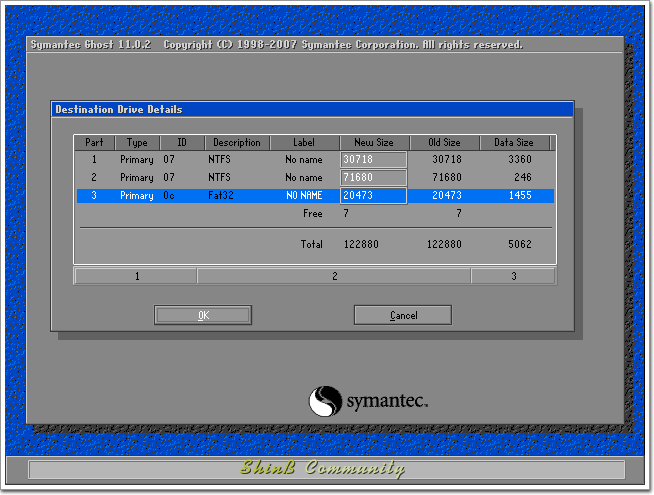Click Old Size value 71680
Viewport: 654px width, 495px height.
pyautogui.click(x=447, y=177)
